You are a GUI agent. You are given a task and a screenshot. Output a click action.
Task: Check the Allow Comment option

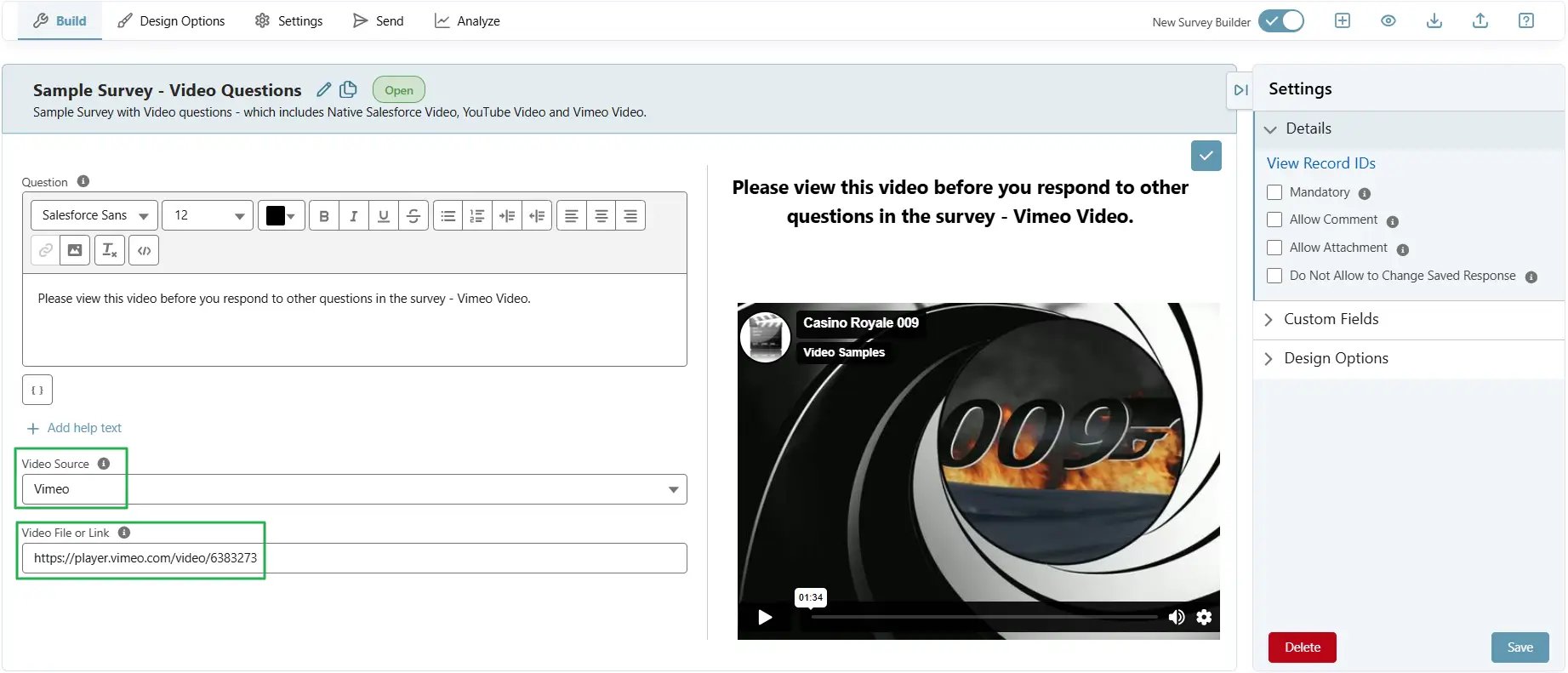(1274, 220)
